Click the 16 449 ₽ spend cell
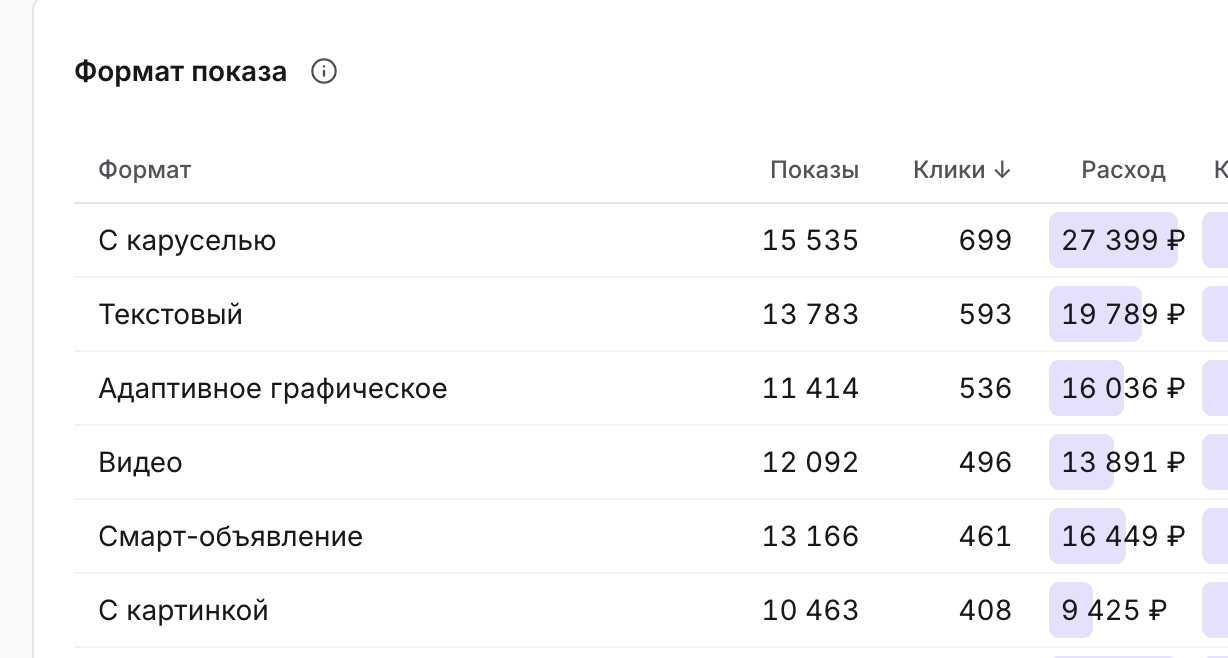This screenshot has width=1228, height=658. (1123, 536)
